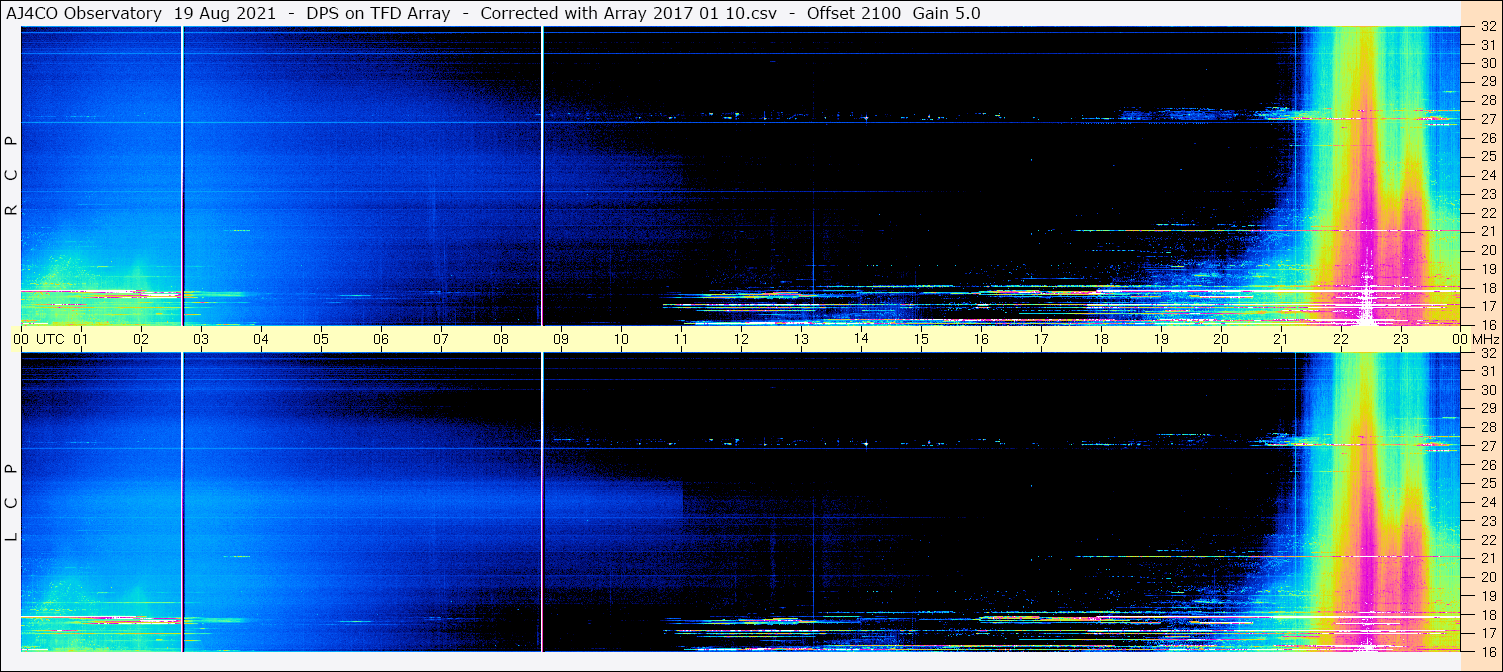The image size is (1503, 672).
Task: Click the 26 MHz label of the RCP panel
Action: point(1487,138)
